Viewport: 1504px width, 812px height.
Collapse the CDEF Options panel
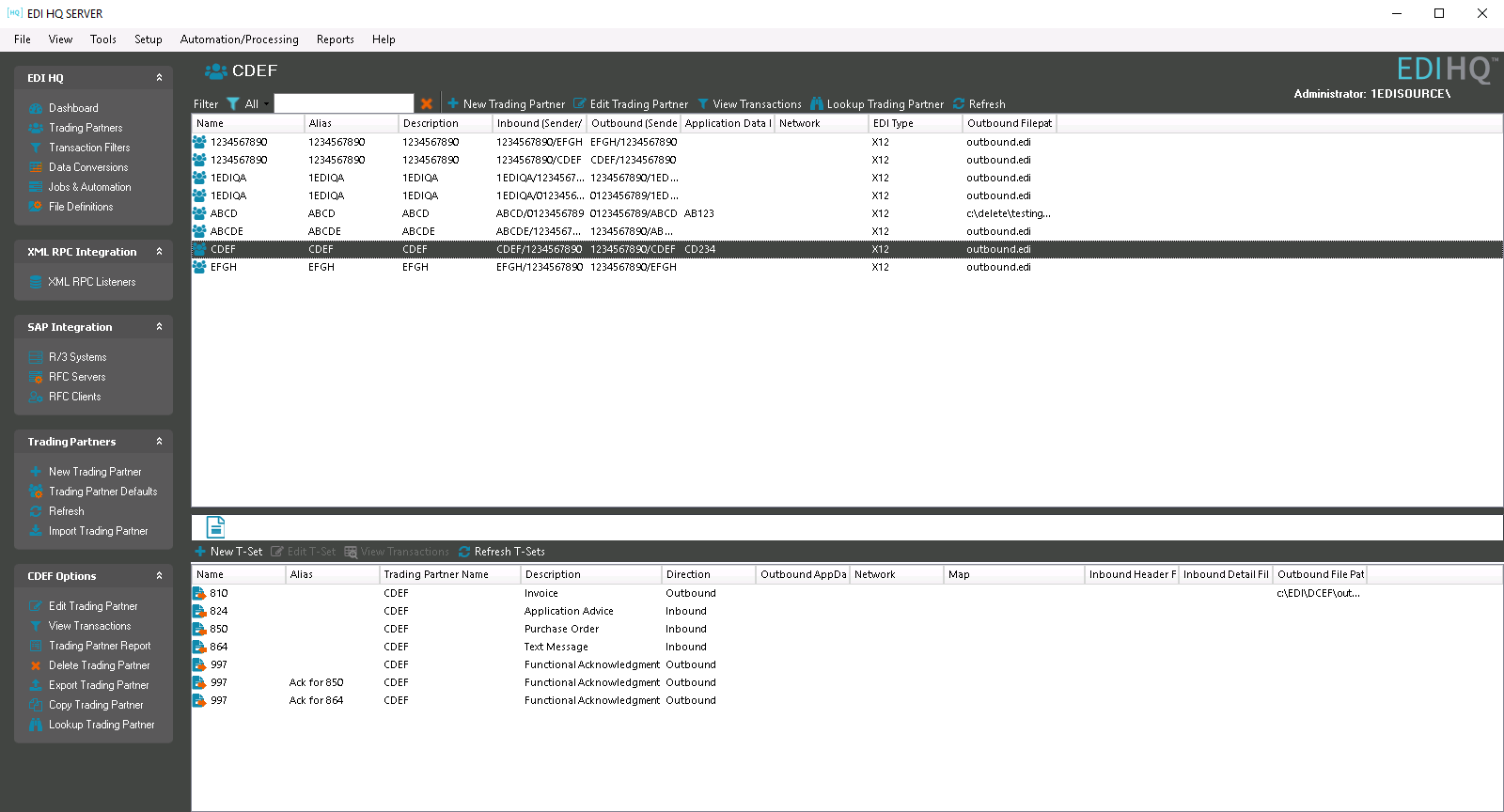click(x=159, y=576)
